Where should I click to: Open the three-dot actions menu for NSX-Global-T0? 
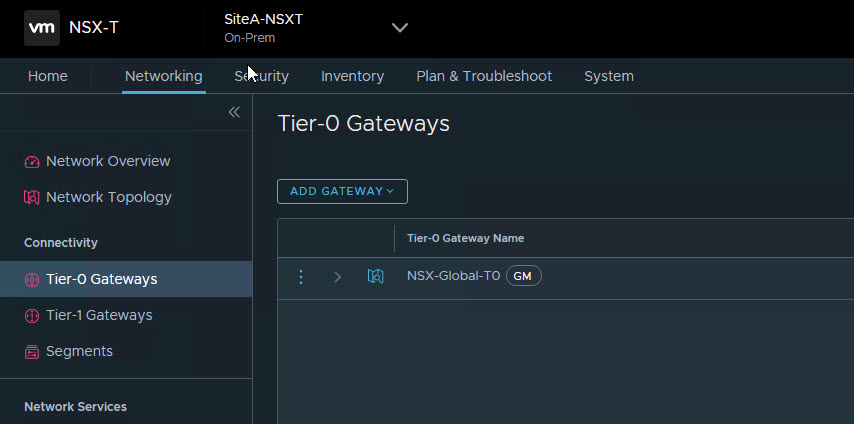click(301, 277)
